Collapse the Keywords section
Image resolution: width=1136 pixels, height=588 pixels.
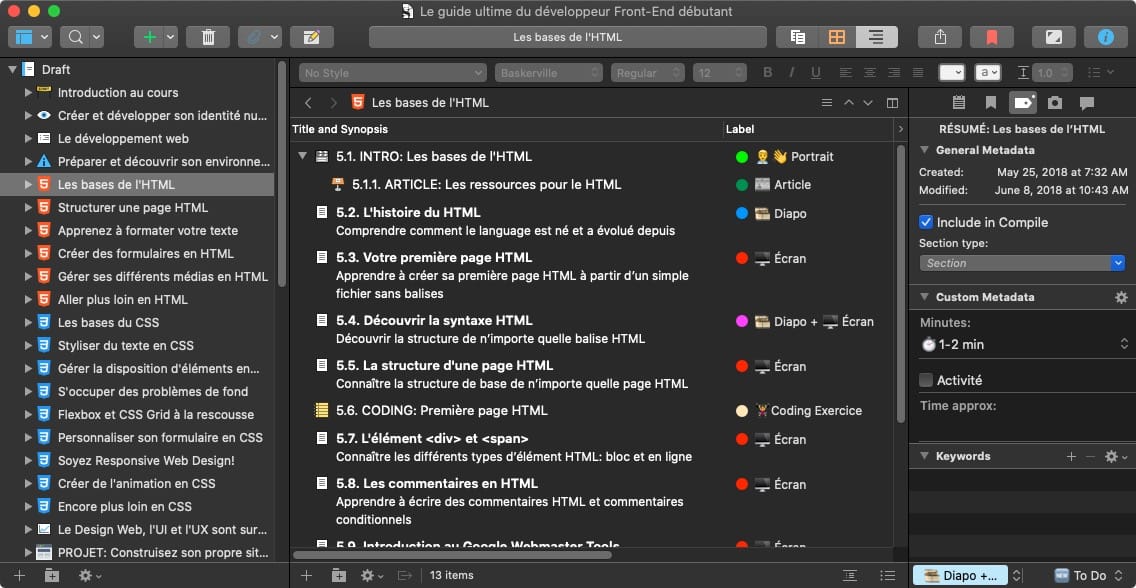coord(924,456)
